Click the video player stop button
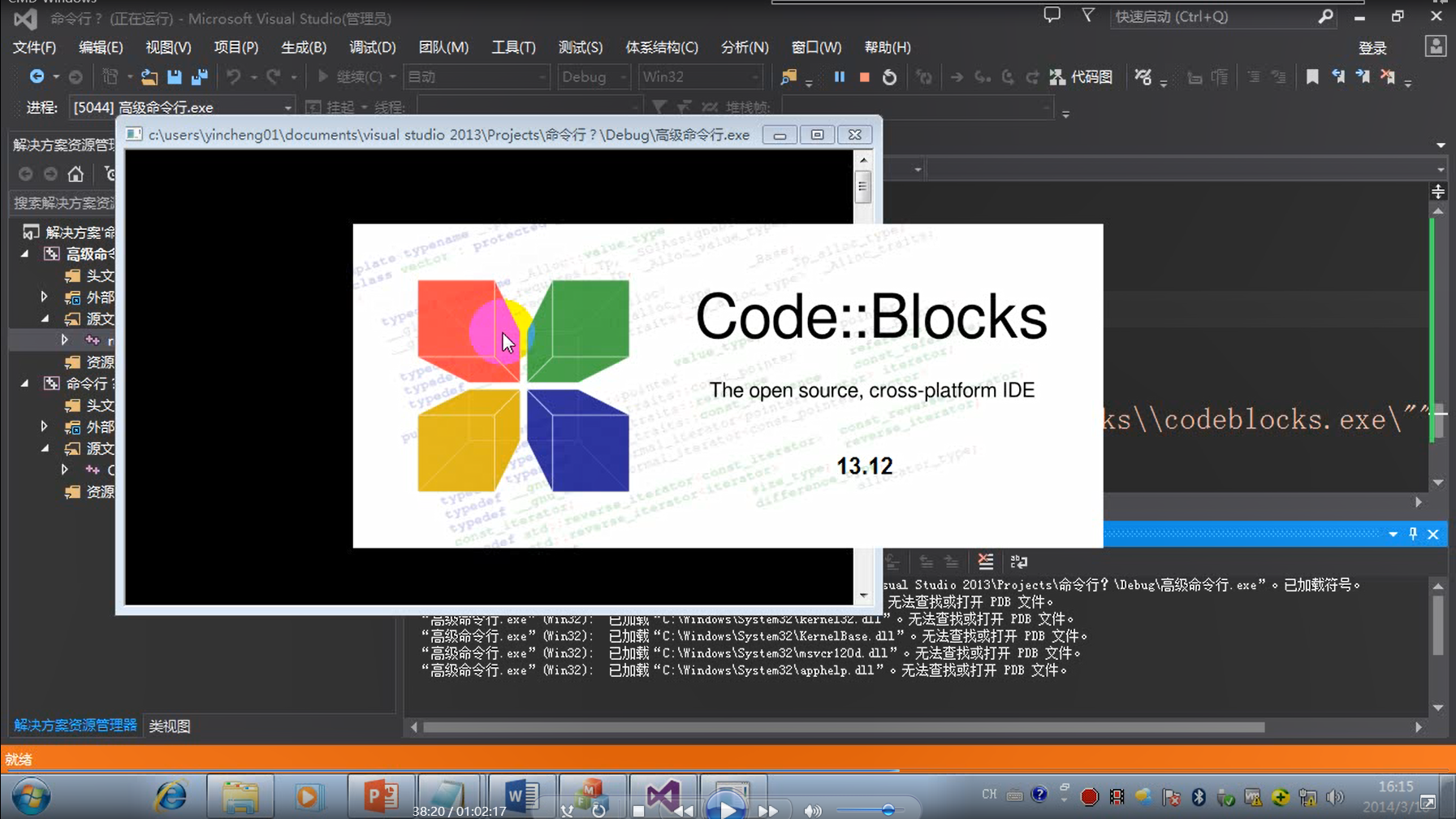The image size is (1456, 819). (638, 810)
